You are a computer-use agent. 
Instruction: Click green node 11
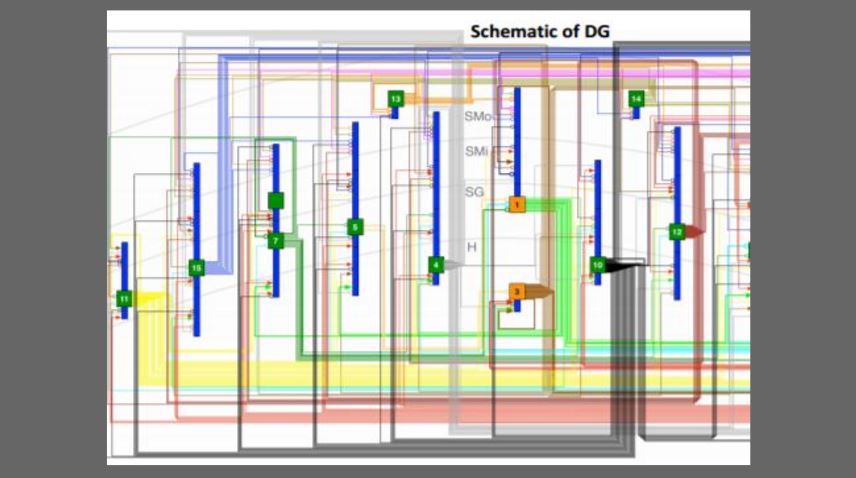pyautogui.click(x=124, y=298)
